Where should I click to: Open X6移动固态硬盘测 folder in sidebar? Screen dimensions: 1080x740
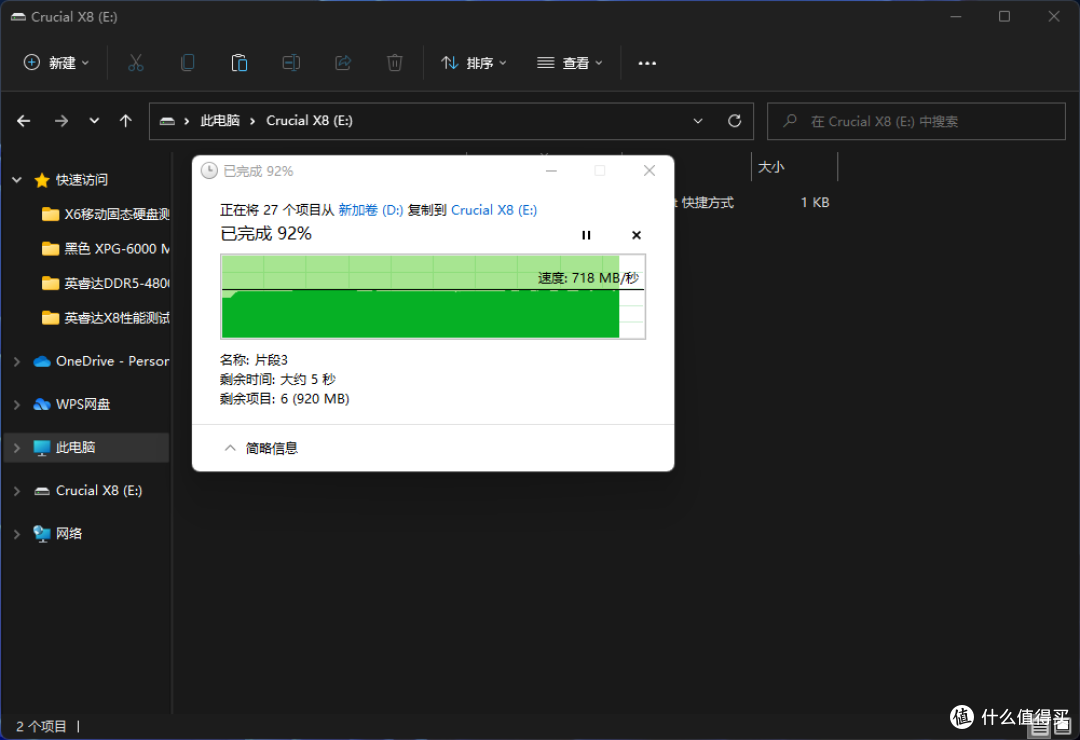point(105,214)
